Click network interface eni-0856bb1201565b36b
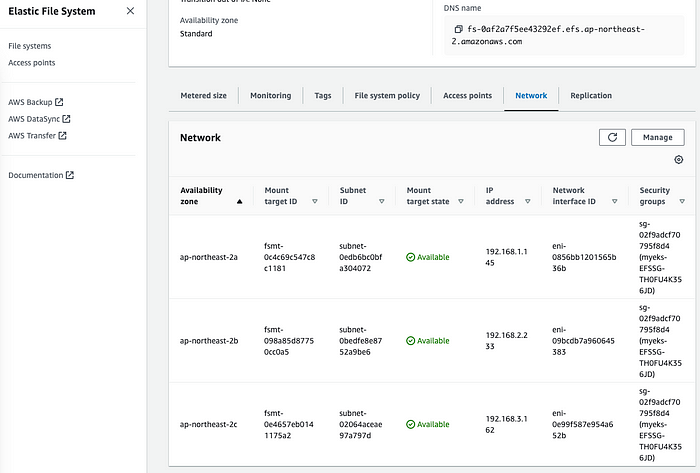The height and width of the screenshot is (473, 700). click(584, 257)
